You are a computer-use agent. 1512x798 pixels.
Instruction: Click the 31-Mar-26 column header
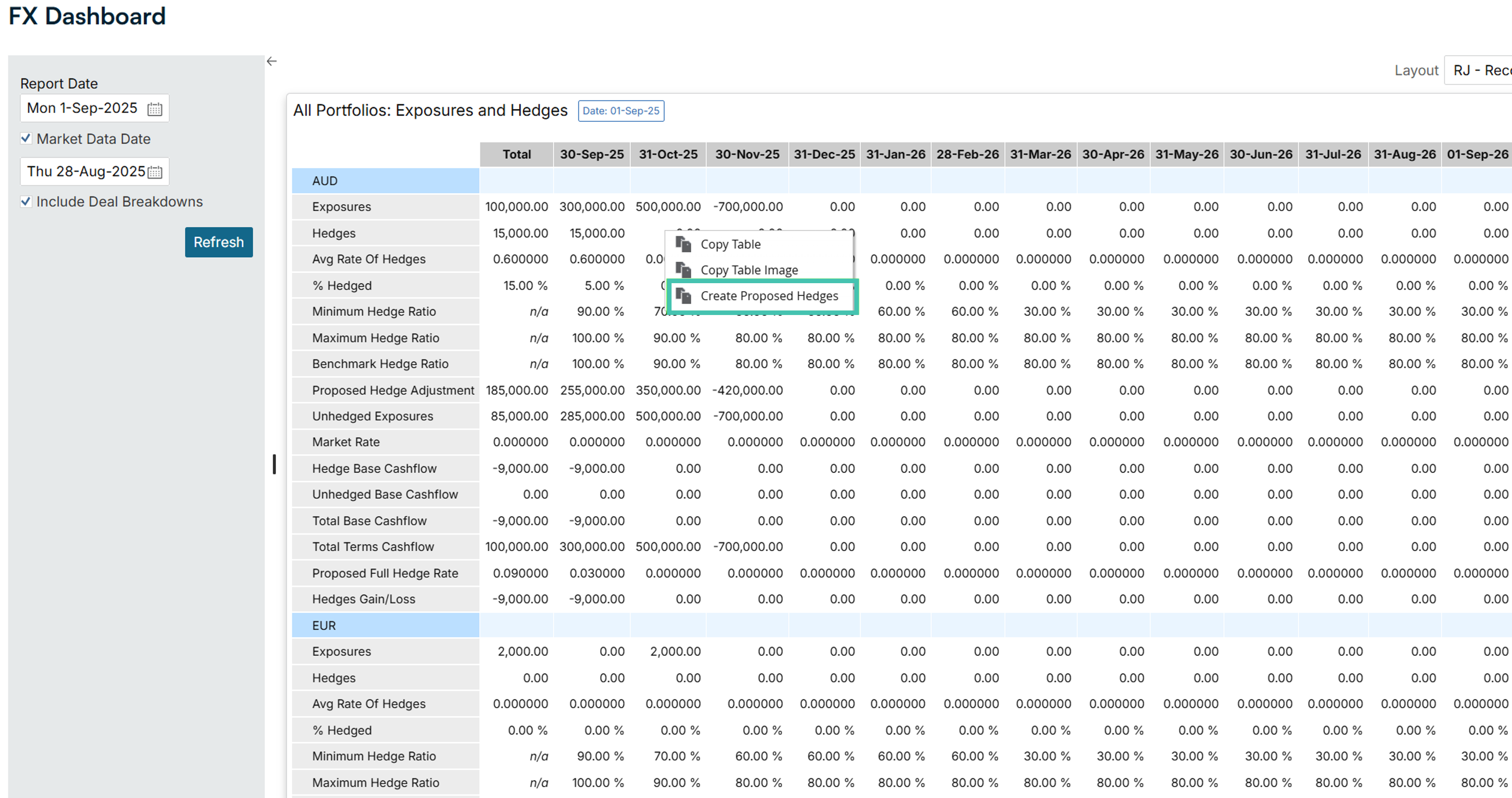1040,155
